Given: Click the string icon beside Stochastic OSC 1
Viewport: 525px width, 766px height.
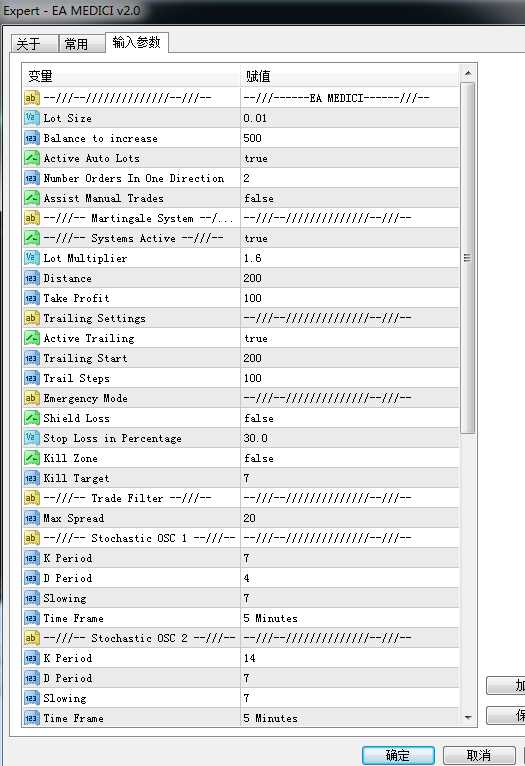Looking at the screenshot, I should 31,539.
